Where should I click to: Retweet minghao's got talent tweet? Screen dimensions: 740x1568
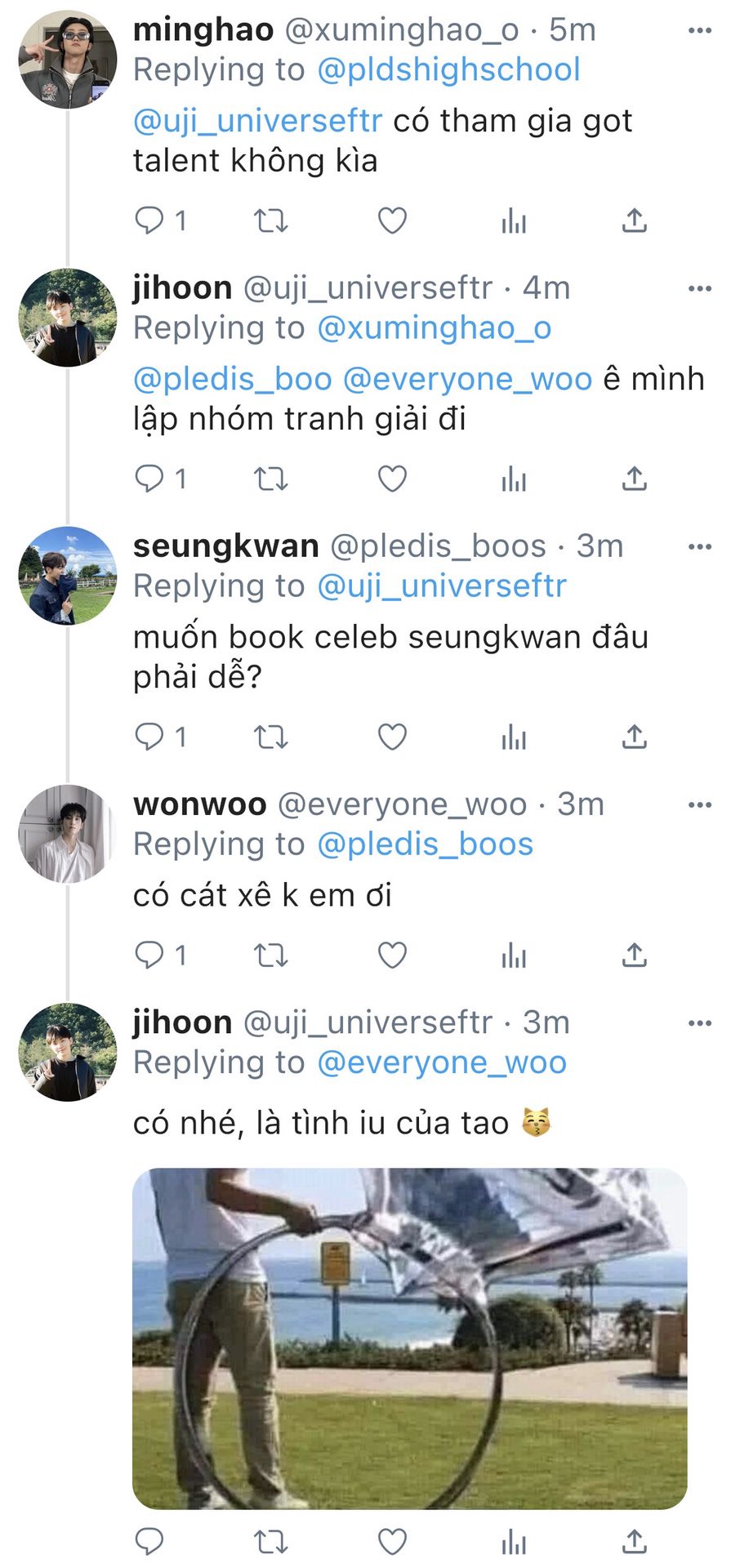(x=270, y=220)
